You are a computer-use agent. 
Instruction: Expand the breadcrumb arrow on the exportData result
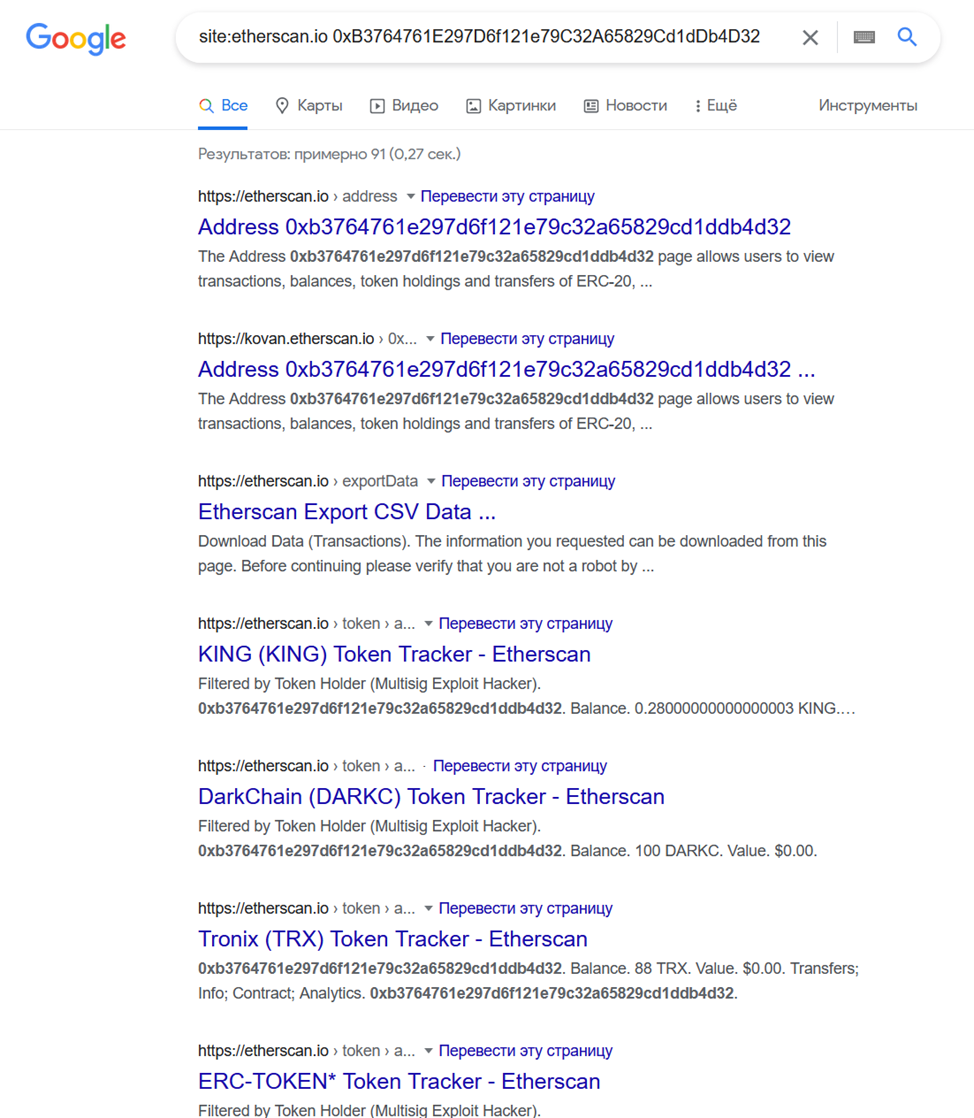(430, 481)
